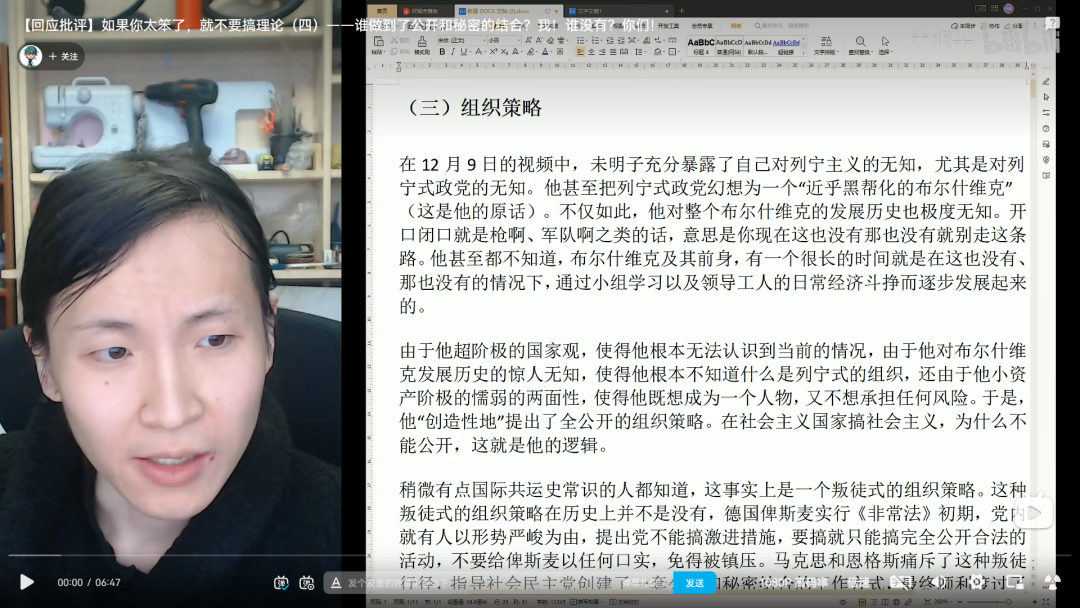Enter fullscreen mode in the video player
The width and height of the screenshot is (1080, 608).
click(x=1052, y=583)
